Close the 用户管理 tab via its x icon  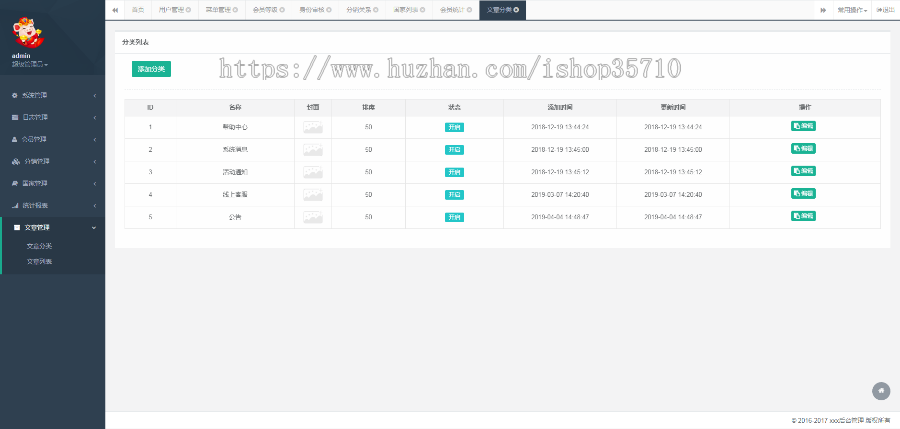(x=188, y=10)
